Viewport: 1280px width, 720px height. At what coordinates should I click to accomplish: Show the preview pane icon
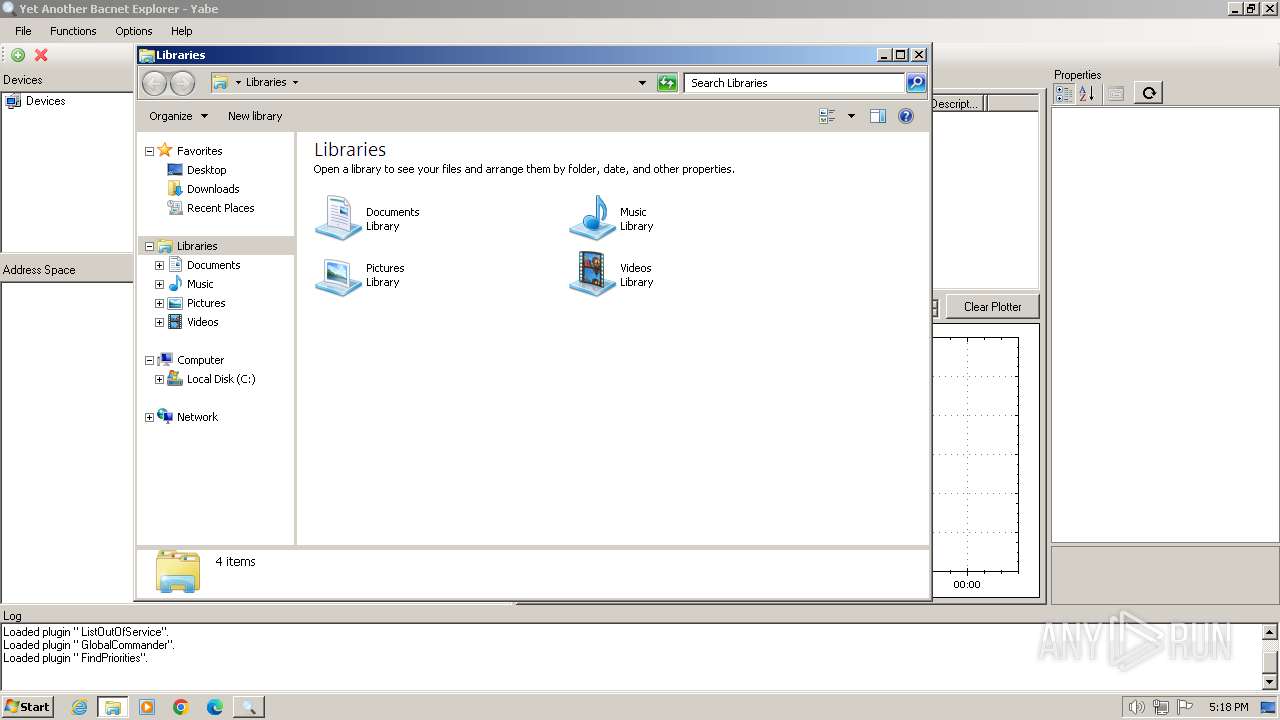[878, 116]
